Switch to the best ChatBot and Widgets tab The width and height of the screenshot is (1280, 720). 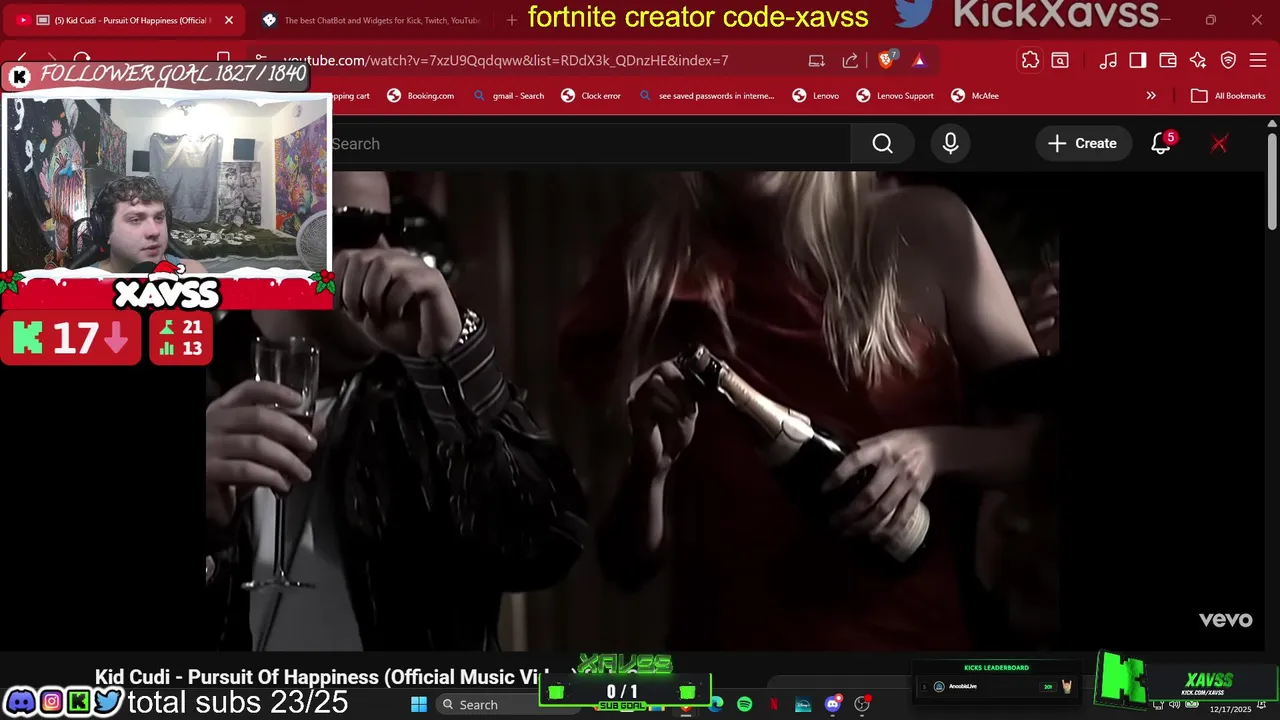point(370,20)
